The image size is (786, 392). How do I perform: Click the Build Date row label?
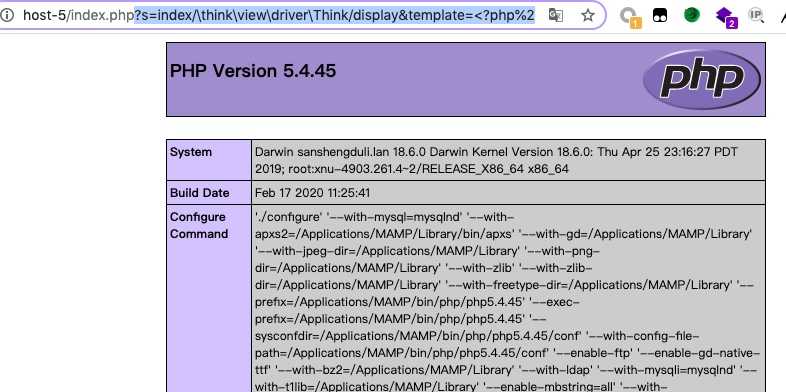pyautogui.click(x=200, y=192)
